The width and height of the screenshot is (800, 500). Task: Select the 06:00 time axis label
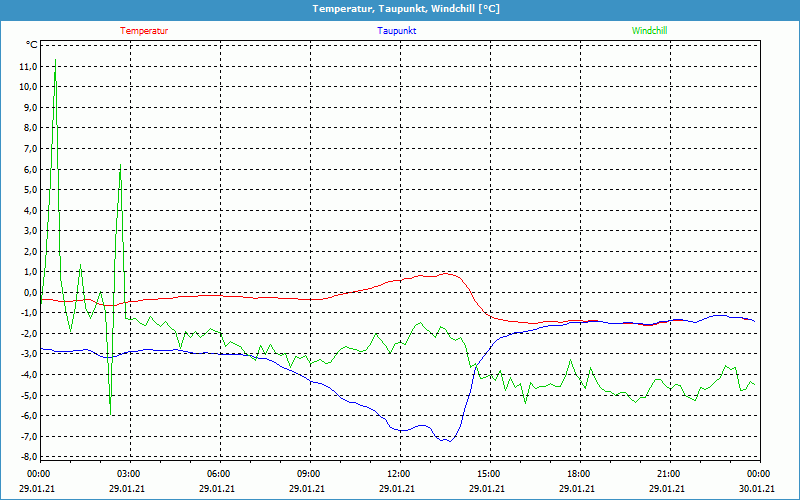(x=219, y=474)
